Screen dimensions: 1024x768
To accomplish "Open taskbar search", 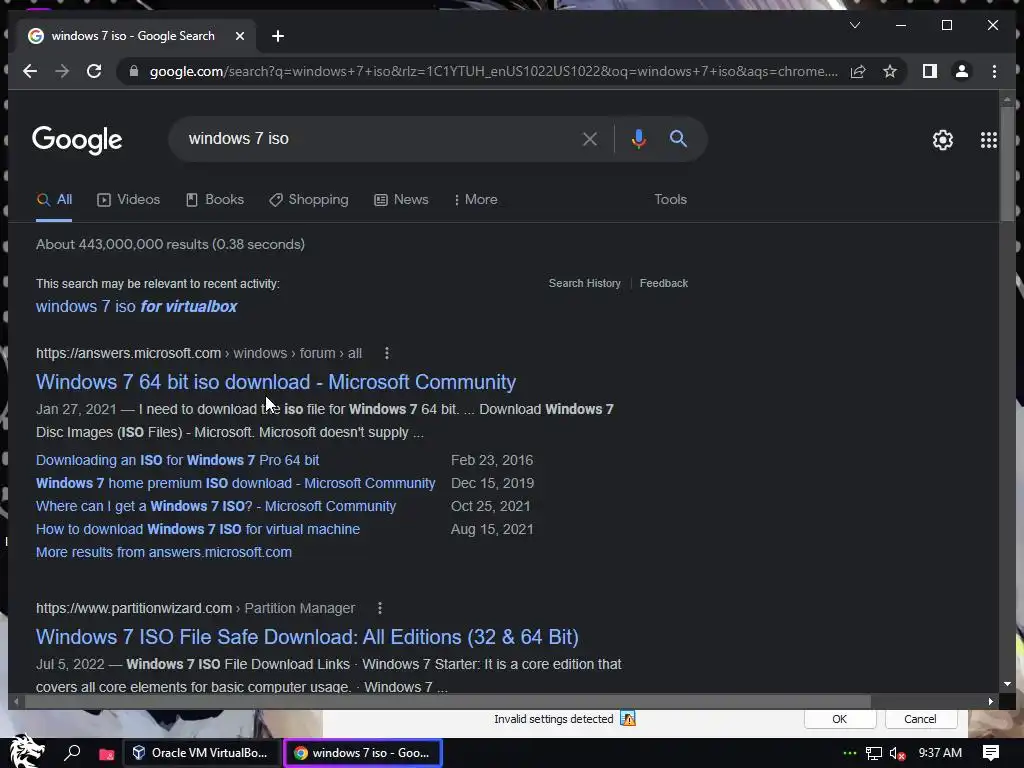I will click(72, 753).
